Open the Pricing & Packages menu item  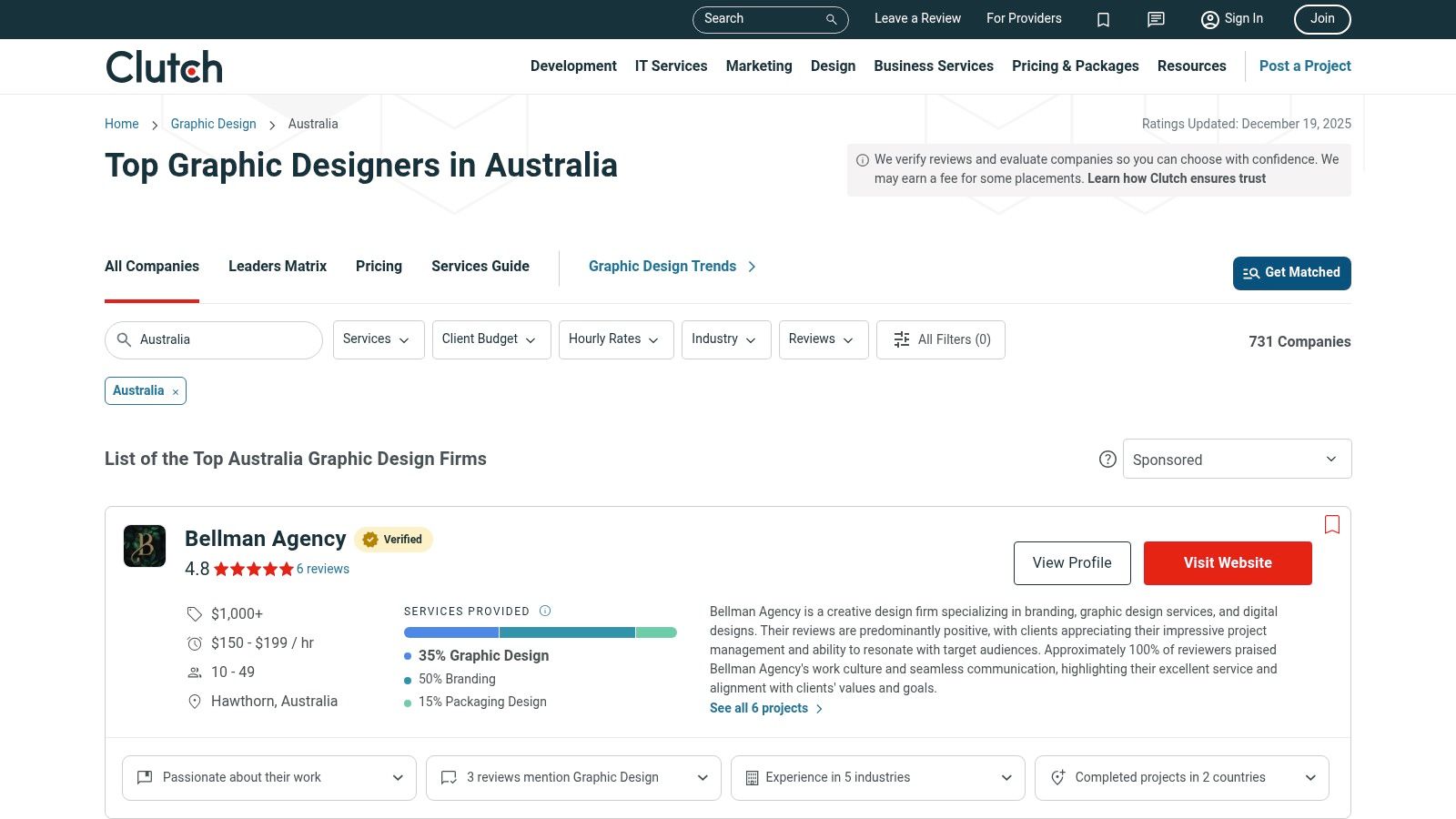pyautogui.click(x=1075, y=66)
